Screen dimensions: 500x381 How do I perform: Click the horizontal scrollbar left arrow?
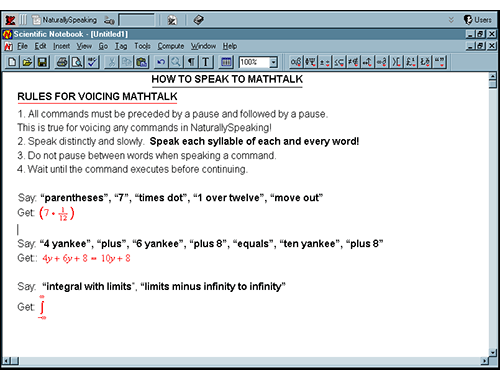(x=6, y=361)
